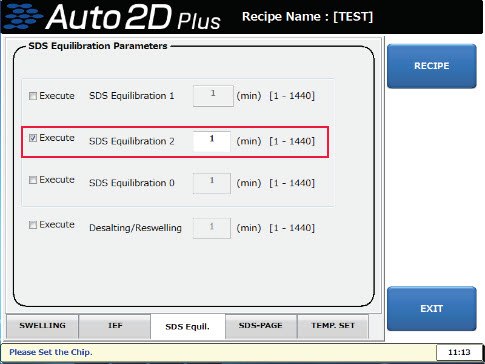Click SDS Equilibration 2 minutes field
The width and height of the screenshot is (485, 364).
pyautogui.click(x=212, y=141)
